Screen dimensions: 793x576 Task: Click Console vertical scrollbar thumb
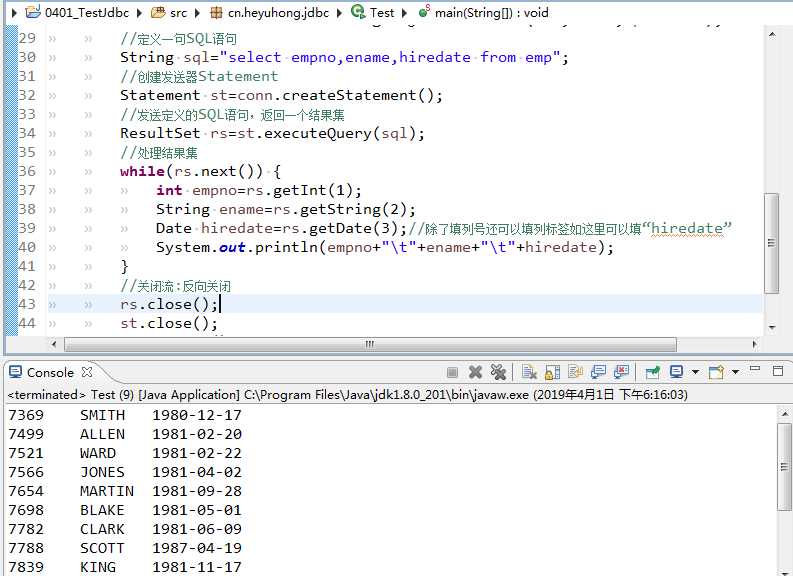point(784,467)
